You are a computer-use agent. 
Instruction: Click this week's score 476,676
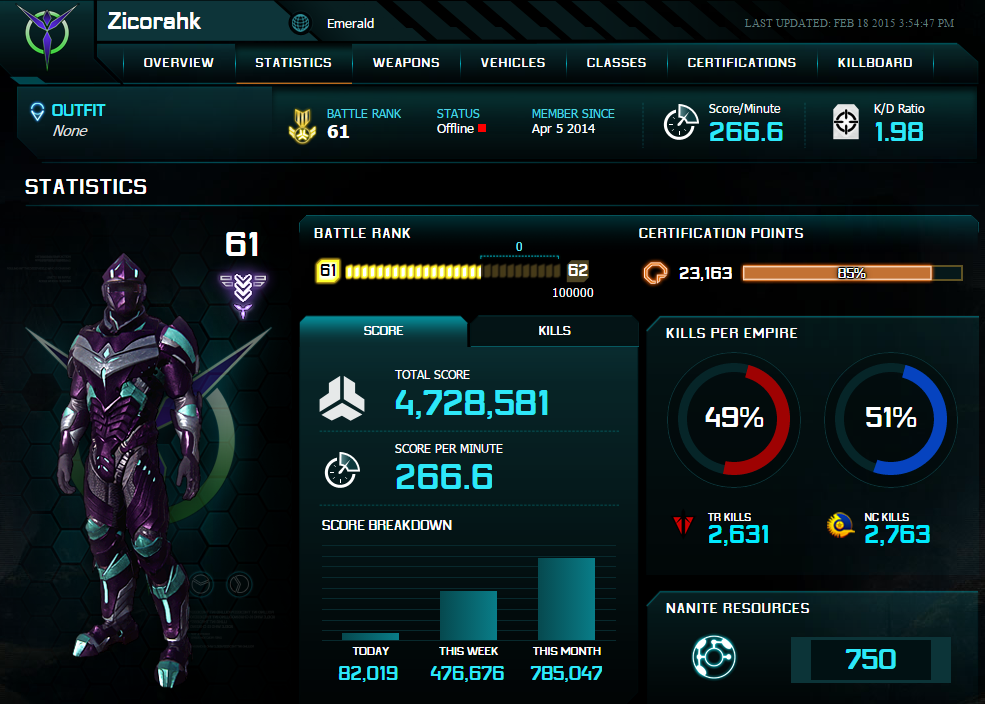tap(467, 674)
